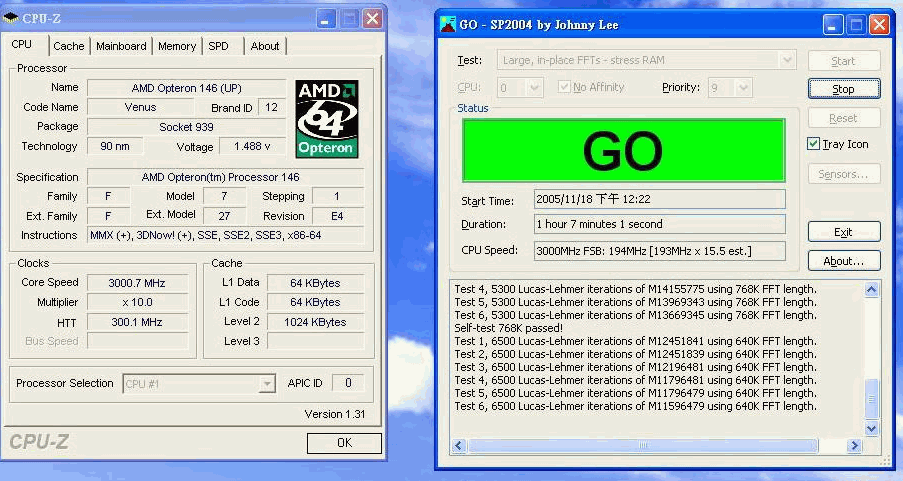This screenshot has width=903, height=481.
Task: Click the Code Name value Venus
Action: pos(140,107)
